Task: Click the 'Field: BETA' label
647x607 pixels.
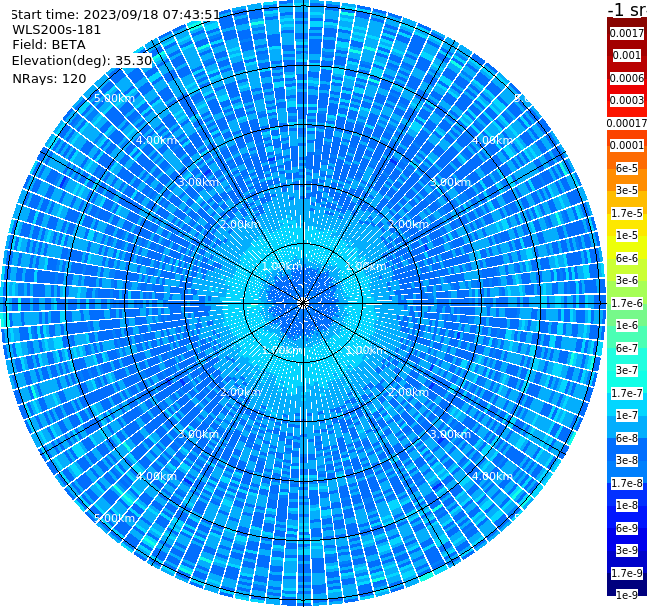Action: (49, 45)
